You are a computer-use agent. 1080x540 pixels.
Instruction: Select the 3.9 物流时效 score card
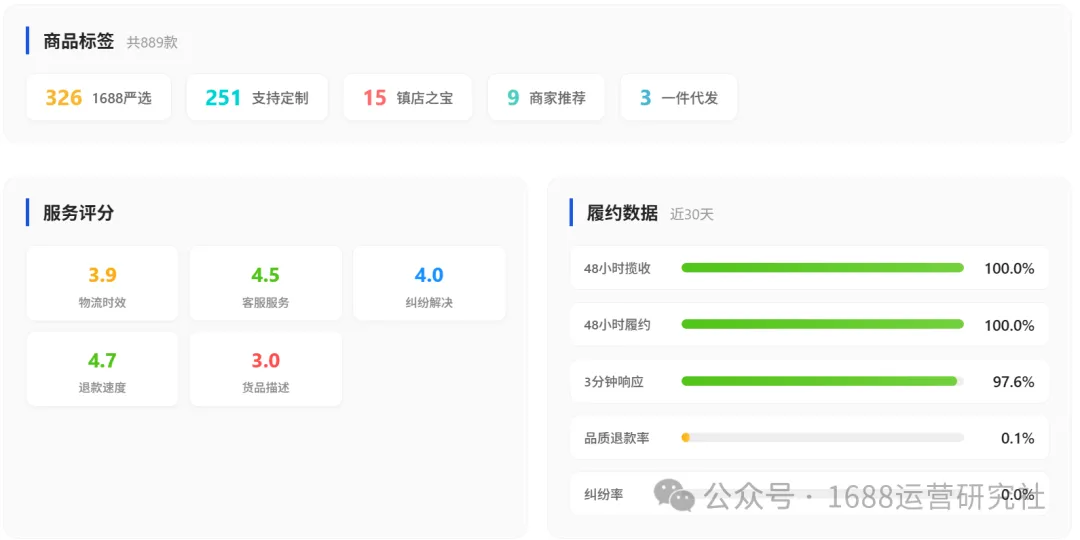pyautogui.click(x=103, y=284)
